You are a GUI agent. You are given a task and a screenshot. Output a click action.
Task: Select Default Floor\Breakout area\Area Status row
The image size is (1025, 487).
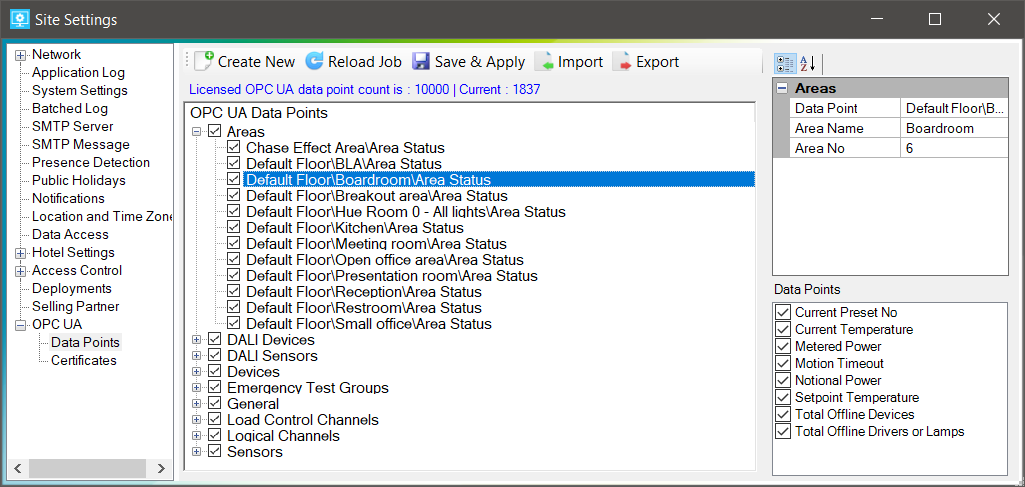(x=377, y=196)
